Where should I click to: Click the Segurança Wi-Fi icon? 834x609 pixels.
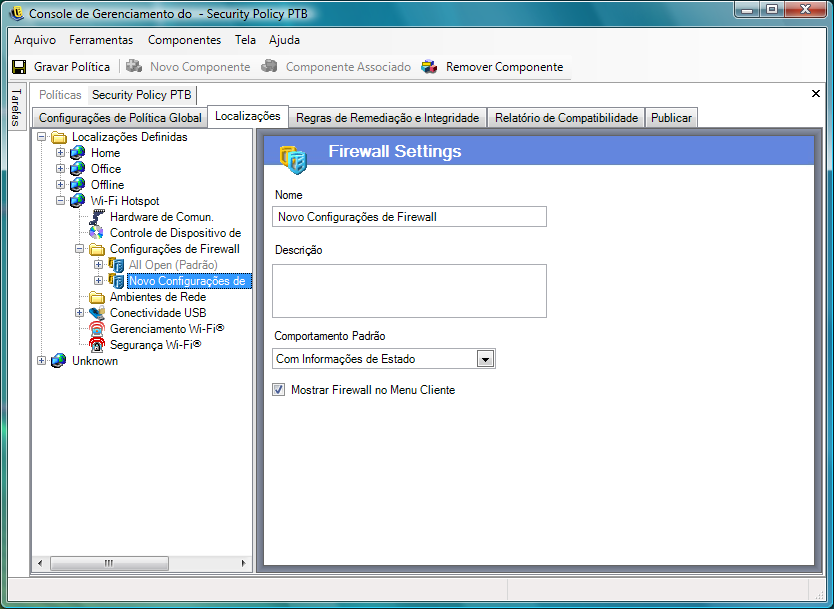pos(97,345)
